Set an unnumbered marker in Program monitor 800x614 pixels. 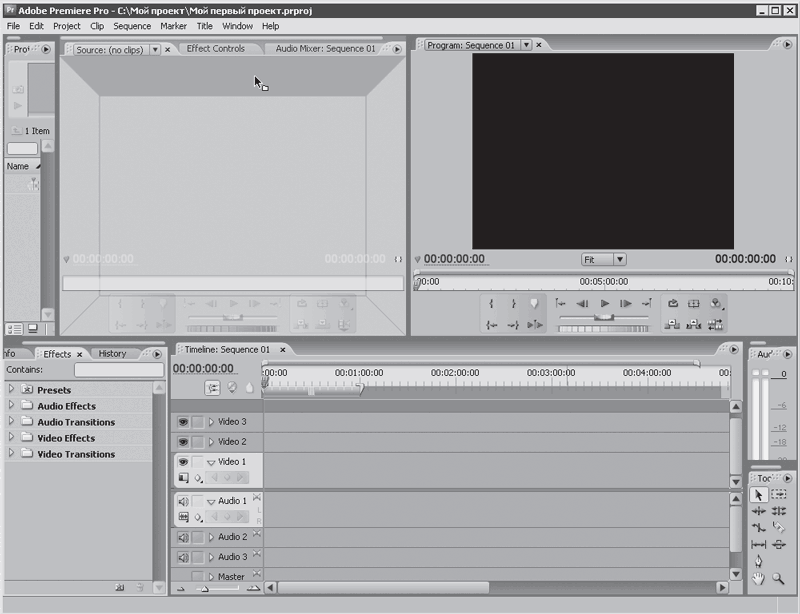click(534, 304)
